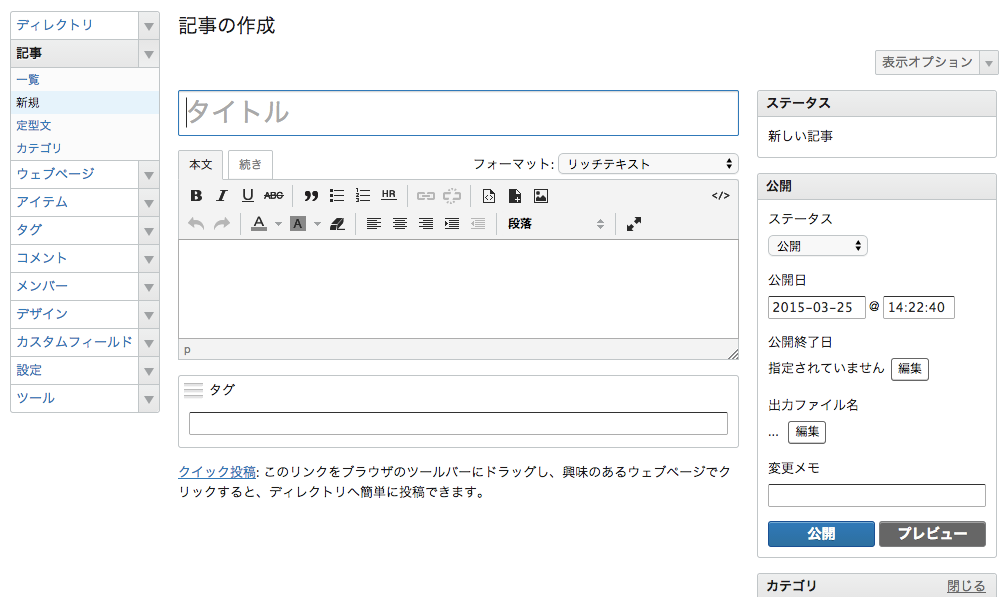The image size is (1005, 597).
Task: Click the クイック投稿 link
Action: pyautogui.click(x=217, y=471)
